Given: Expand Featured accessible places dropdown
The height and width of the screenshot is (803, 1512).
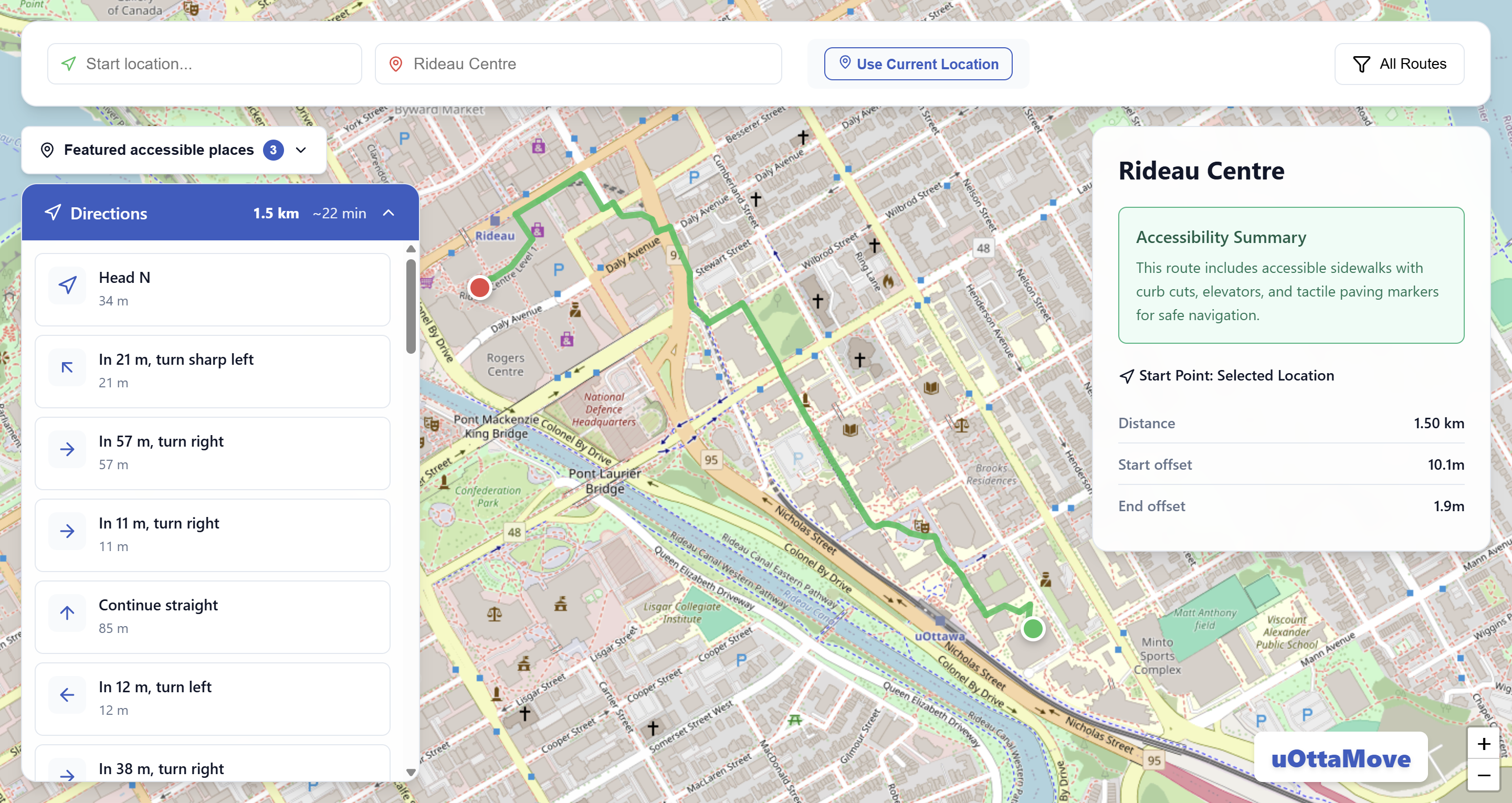Looking at the screenshot, I should tap(301, 150).
